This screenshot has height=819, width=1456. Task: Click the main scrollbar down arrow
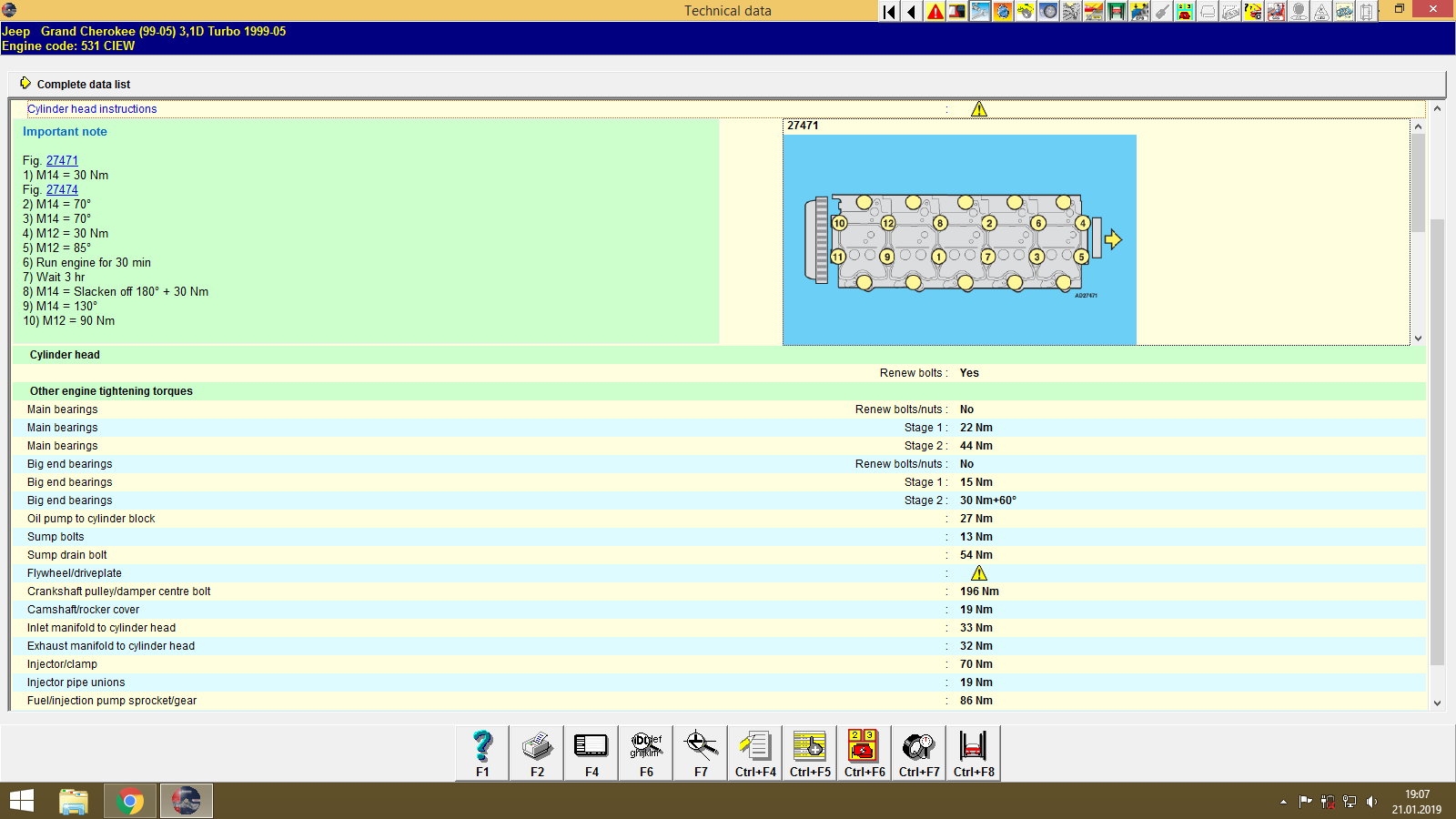coord(1439,703)
